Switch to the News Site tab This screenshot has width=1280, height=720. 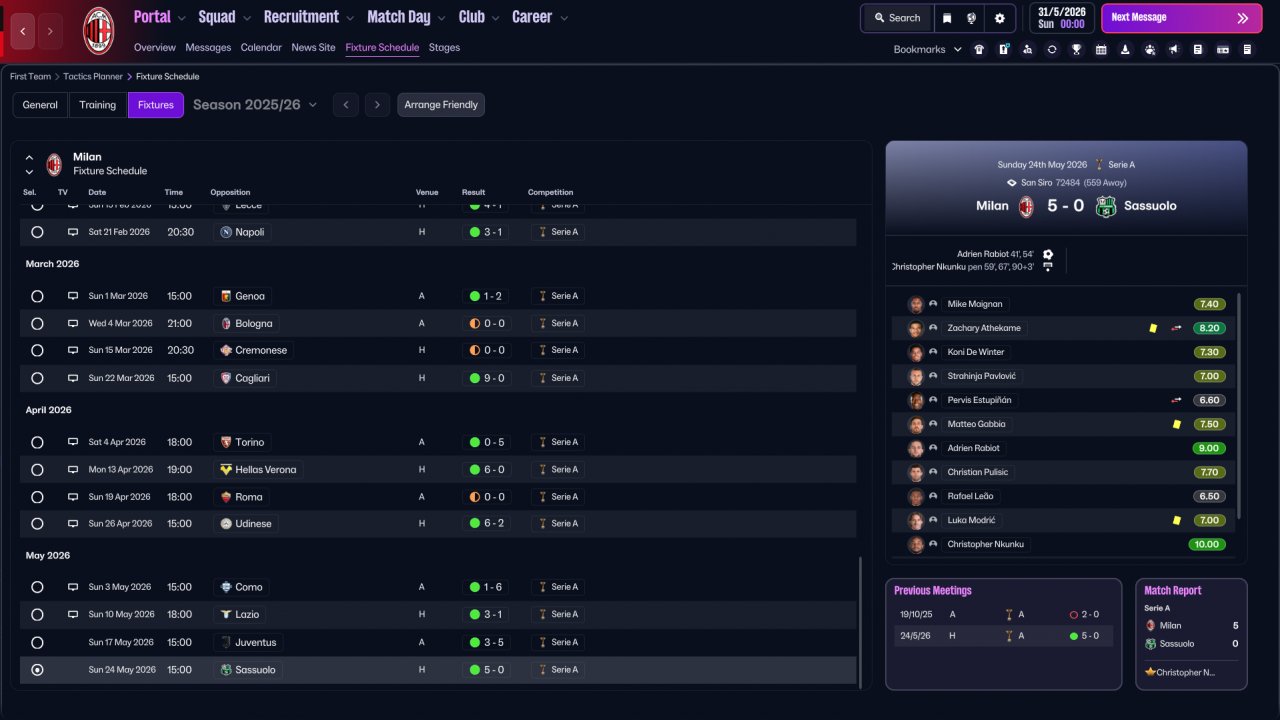pyautogui.click(x=314, y=48)
